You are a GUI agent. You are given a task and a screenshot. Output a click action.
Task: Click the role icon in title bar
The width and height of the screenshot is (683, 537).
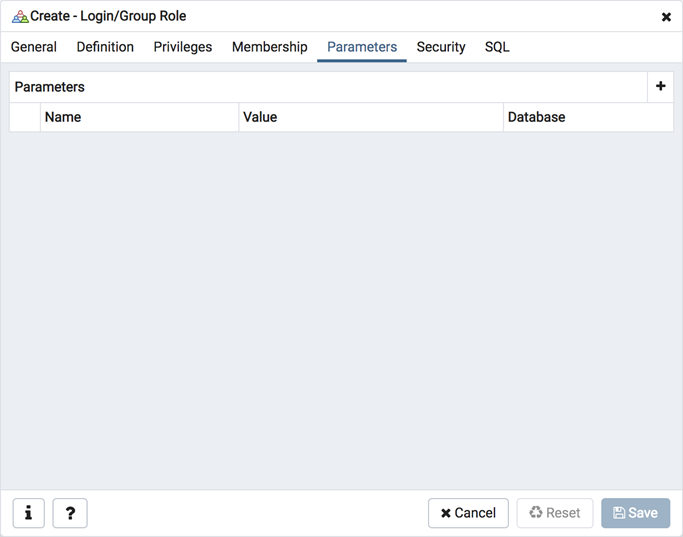point(19,17)
